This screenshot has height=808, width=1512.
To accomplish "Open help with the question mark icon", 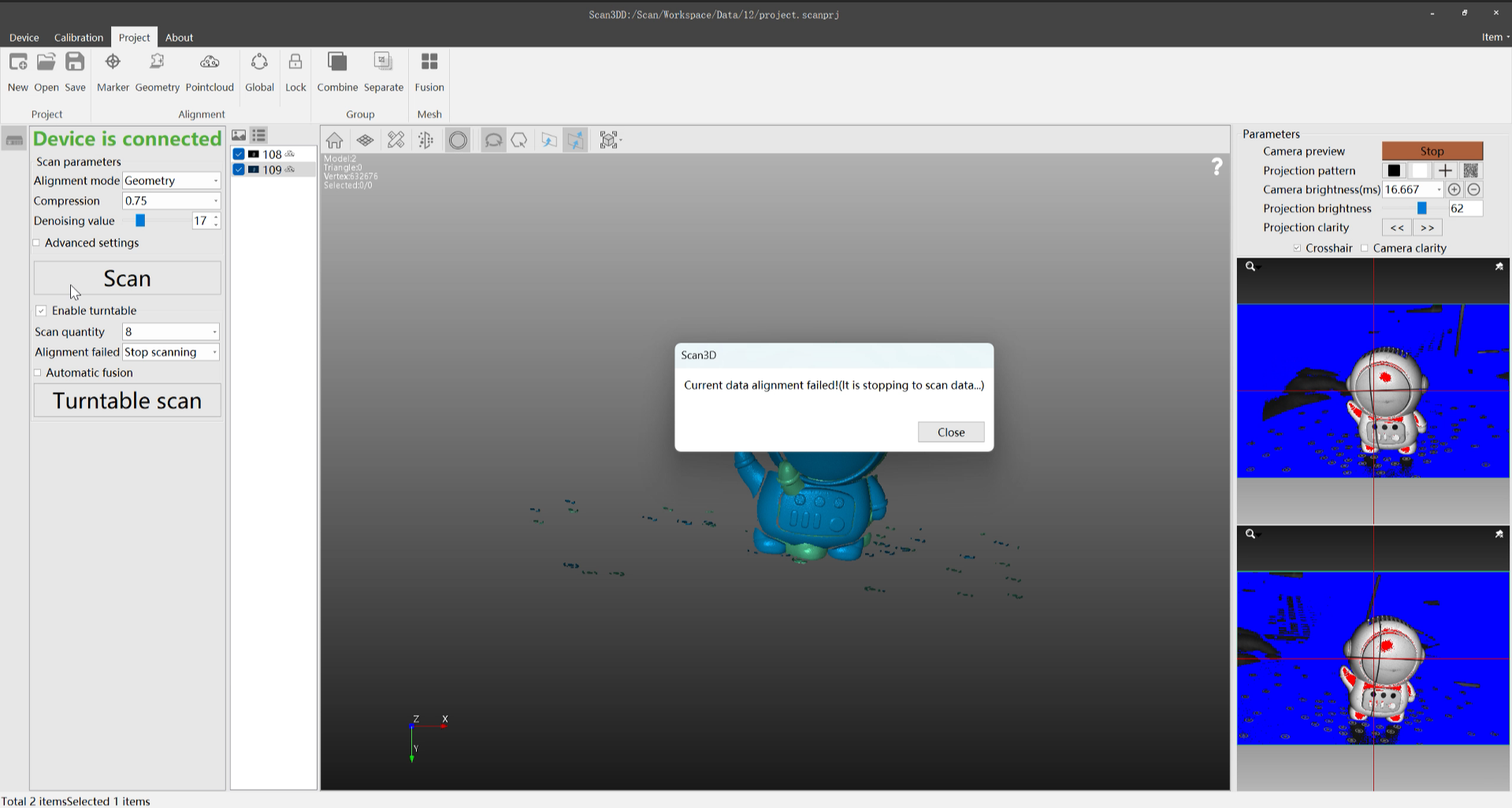I will pyautogui.click(x=1217, y=166).
